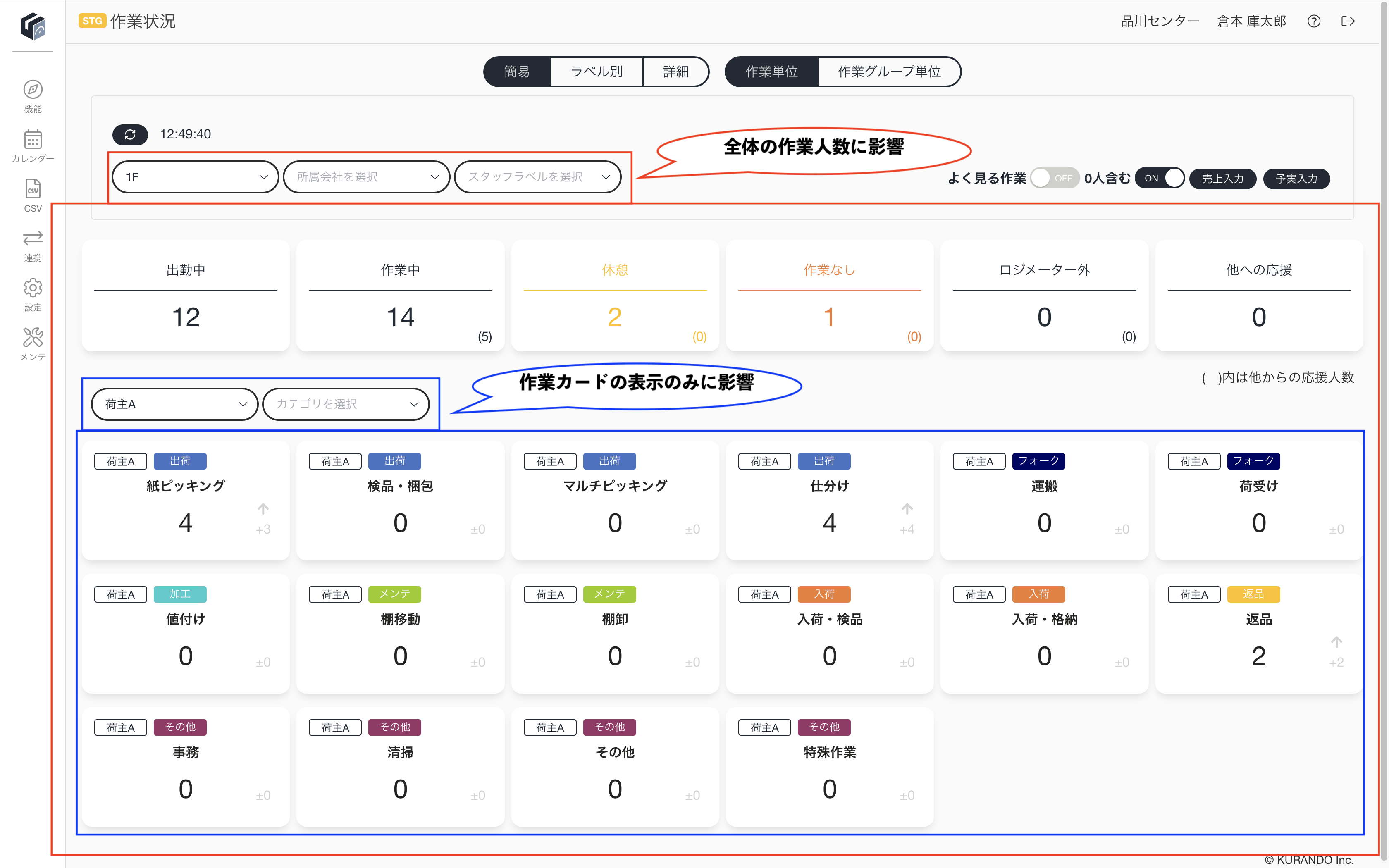Click the 12:49:40 timestamp
The width and height of the screenshot is (1389, 868).
[185, 134]
